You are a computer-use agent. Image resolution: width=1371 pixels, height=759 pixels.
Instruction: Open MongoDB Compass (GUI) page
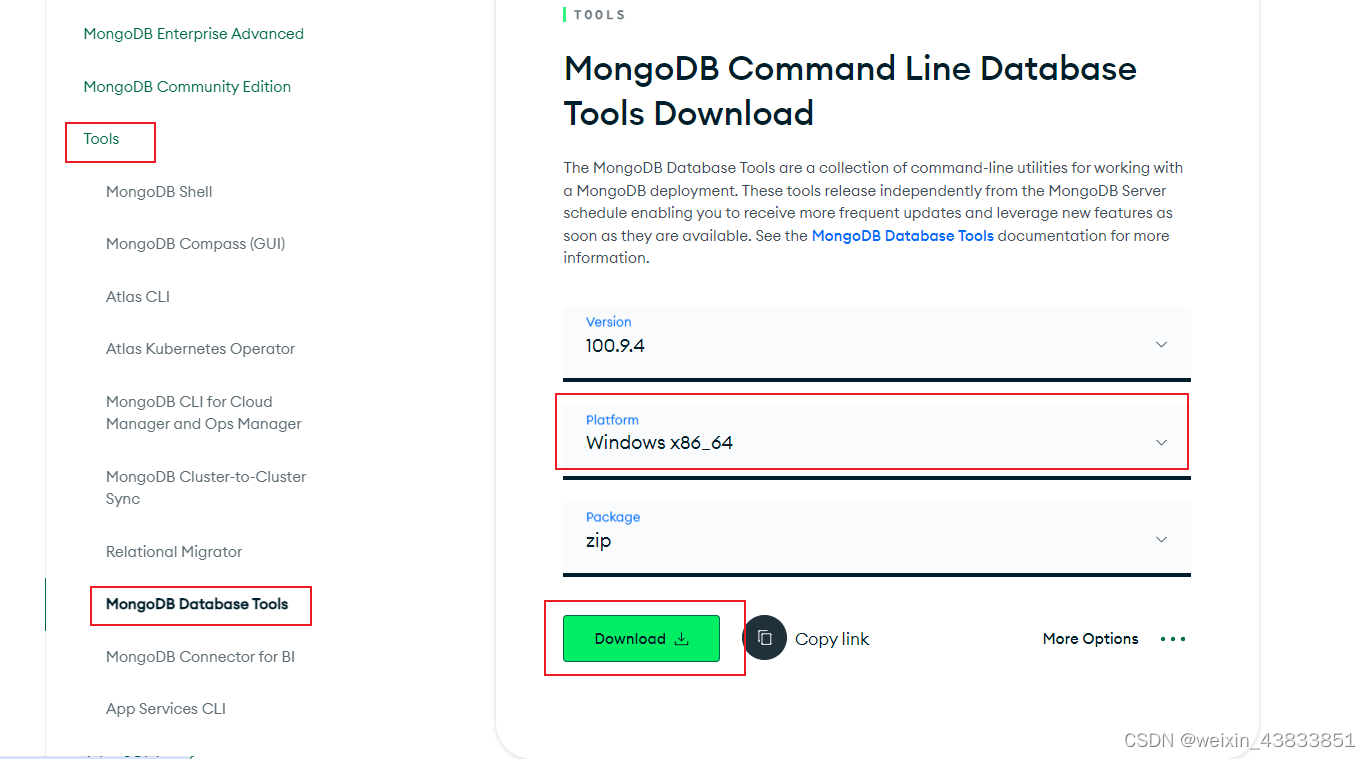(195, 243)
